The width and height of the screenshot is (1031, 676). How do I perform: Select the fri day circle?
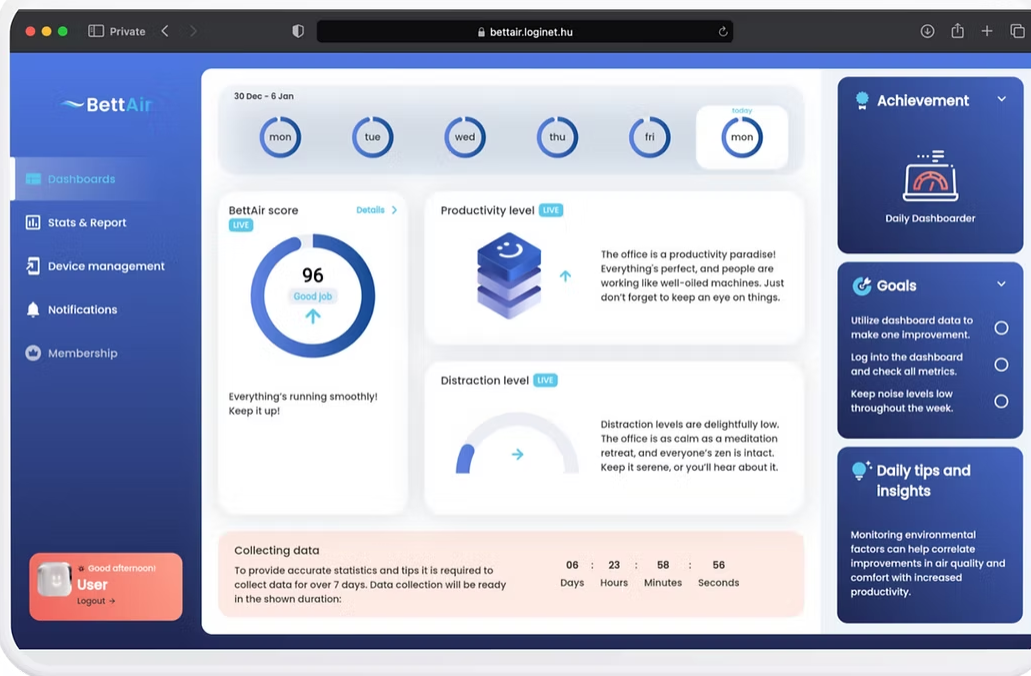(x=650, y=137)
